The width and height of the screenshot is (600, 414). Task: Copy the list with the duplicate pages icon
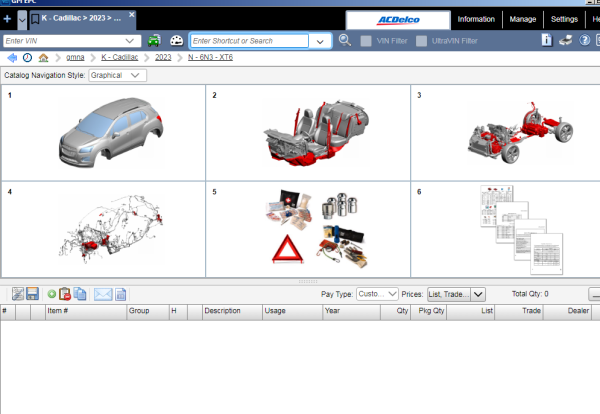[x=80, y=294]
